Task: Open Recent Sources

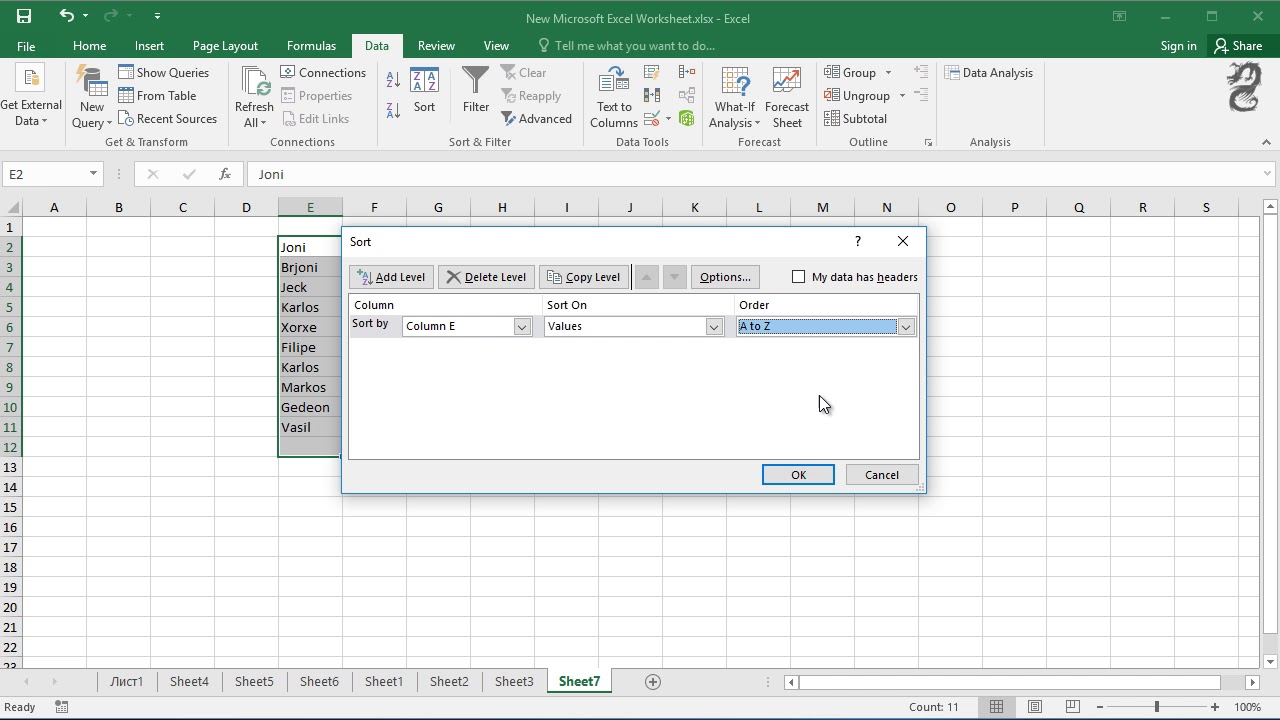Action: 167,118
